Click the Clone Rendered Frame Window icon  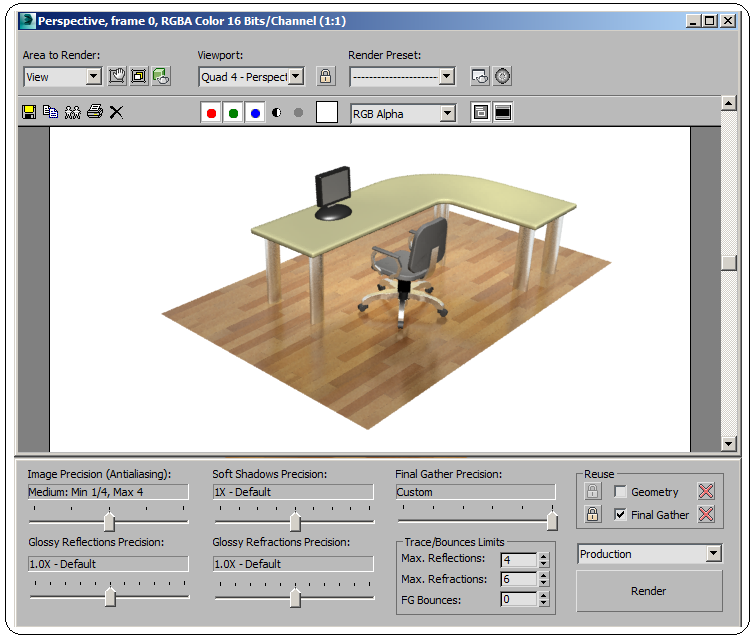(72, 112)
